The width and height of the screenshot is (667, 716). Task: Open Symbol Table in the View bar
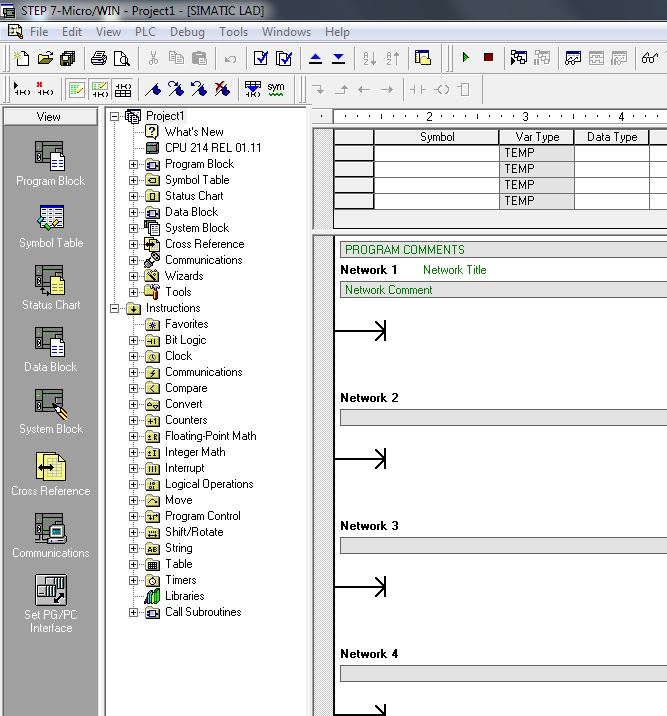(51, 226)
